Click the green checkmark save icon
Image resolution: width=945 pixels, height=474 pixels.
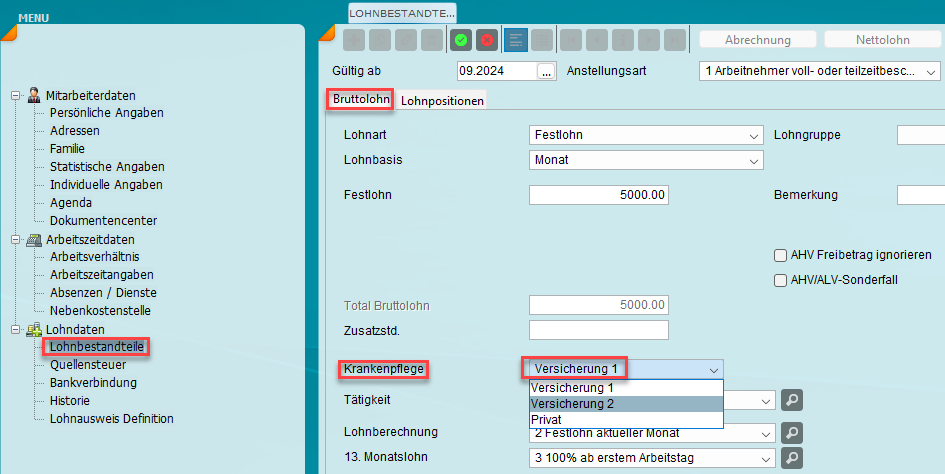(461, 40)
